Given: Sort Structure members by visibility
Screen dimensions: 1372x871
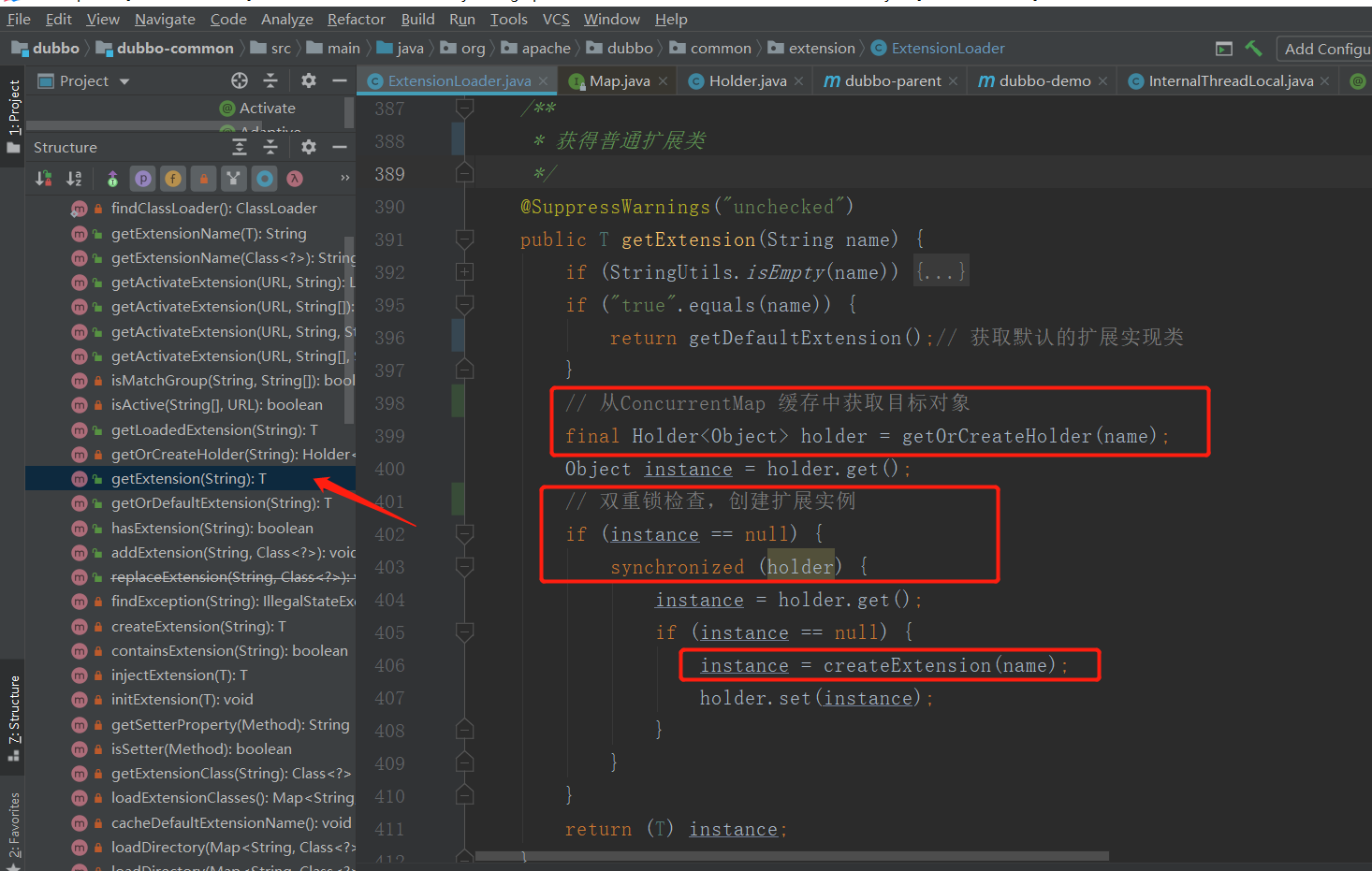Looking at the screenshot, I should tap(44, 178).
